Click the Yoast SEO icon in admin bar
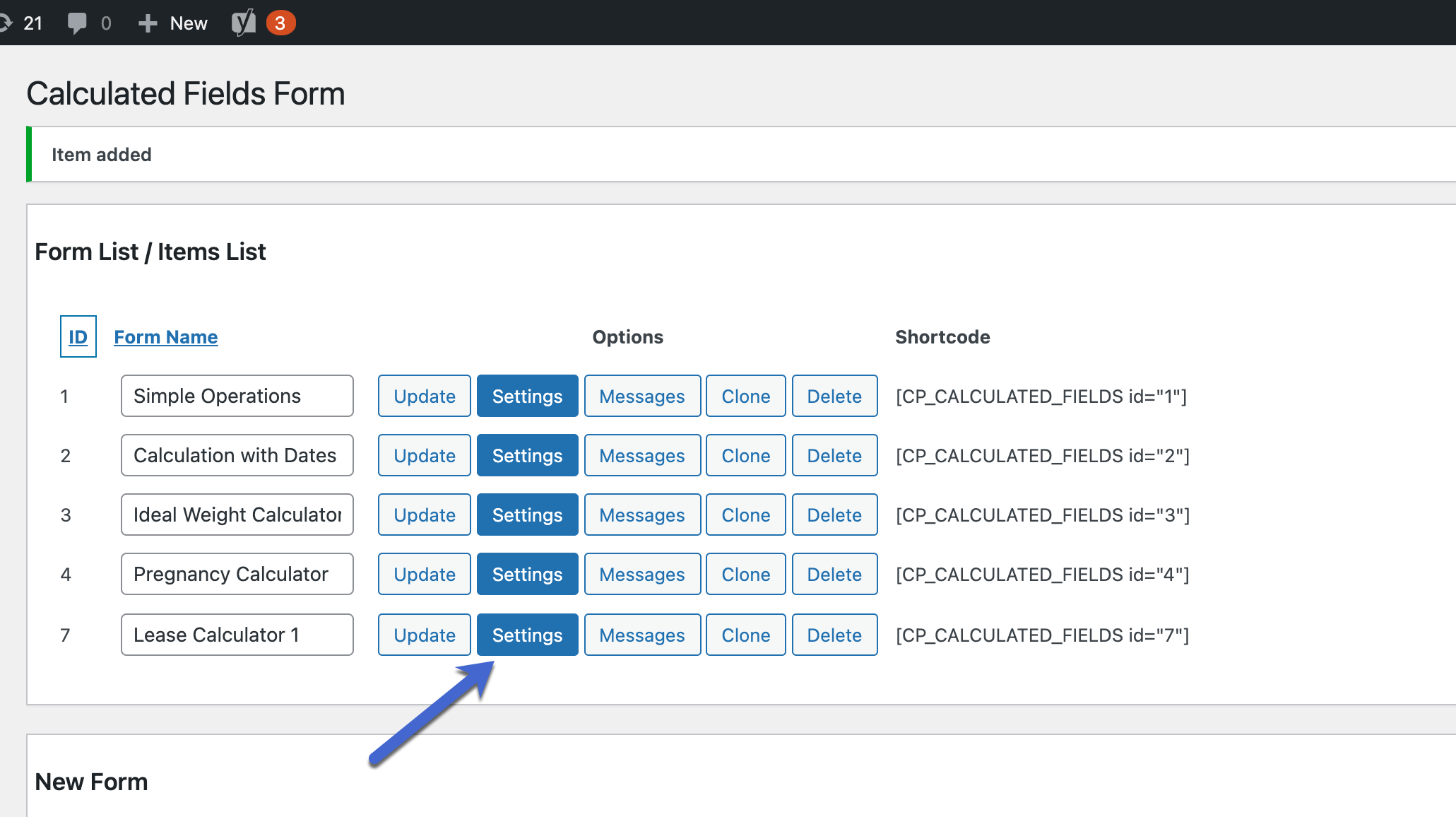This screenshot has height=817, width=1456. click(x=243, y=23)
